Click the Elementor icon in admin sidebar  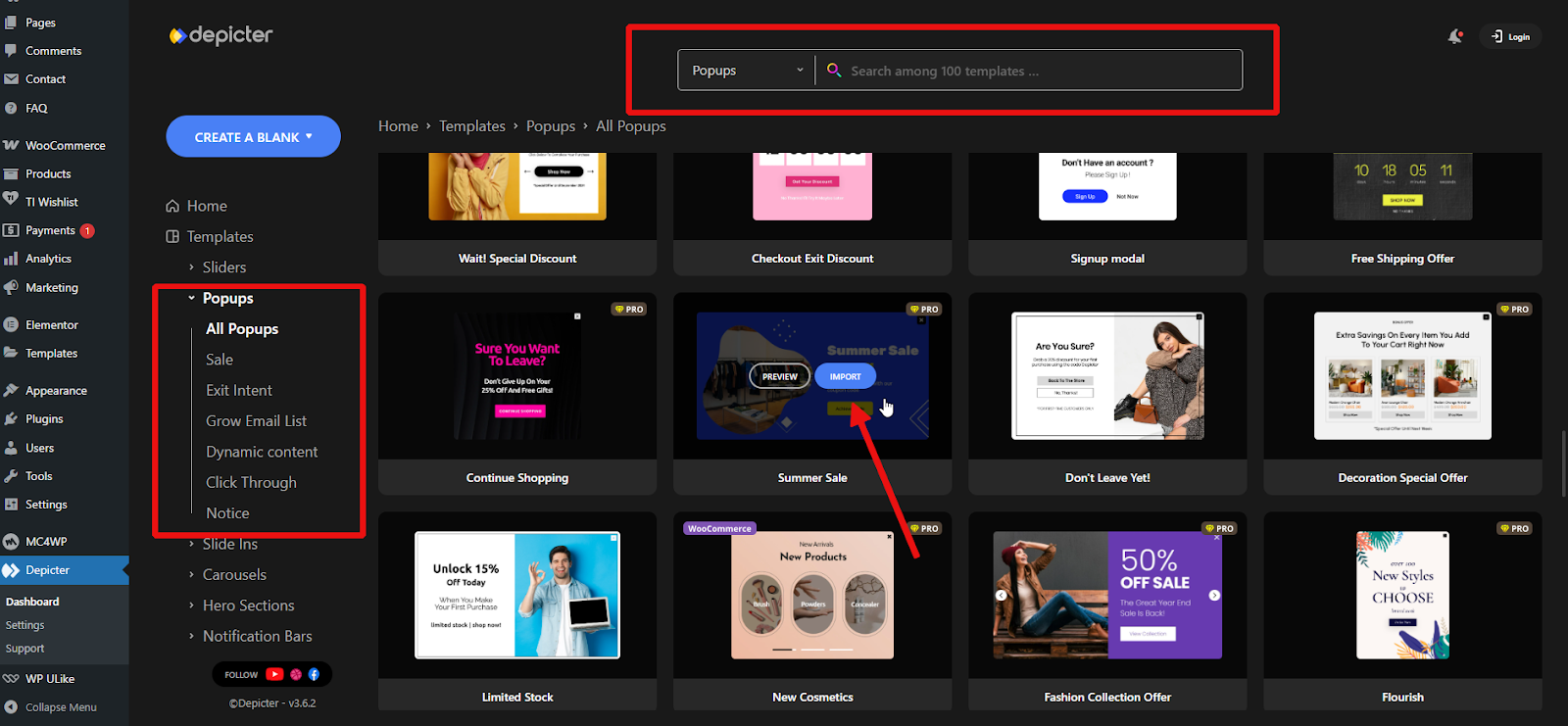pyautogui.click(x=11, y=324)
